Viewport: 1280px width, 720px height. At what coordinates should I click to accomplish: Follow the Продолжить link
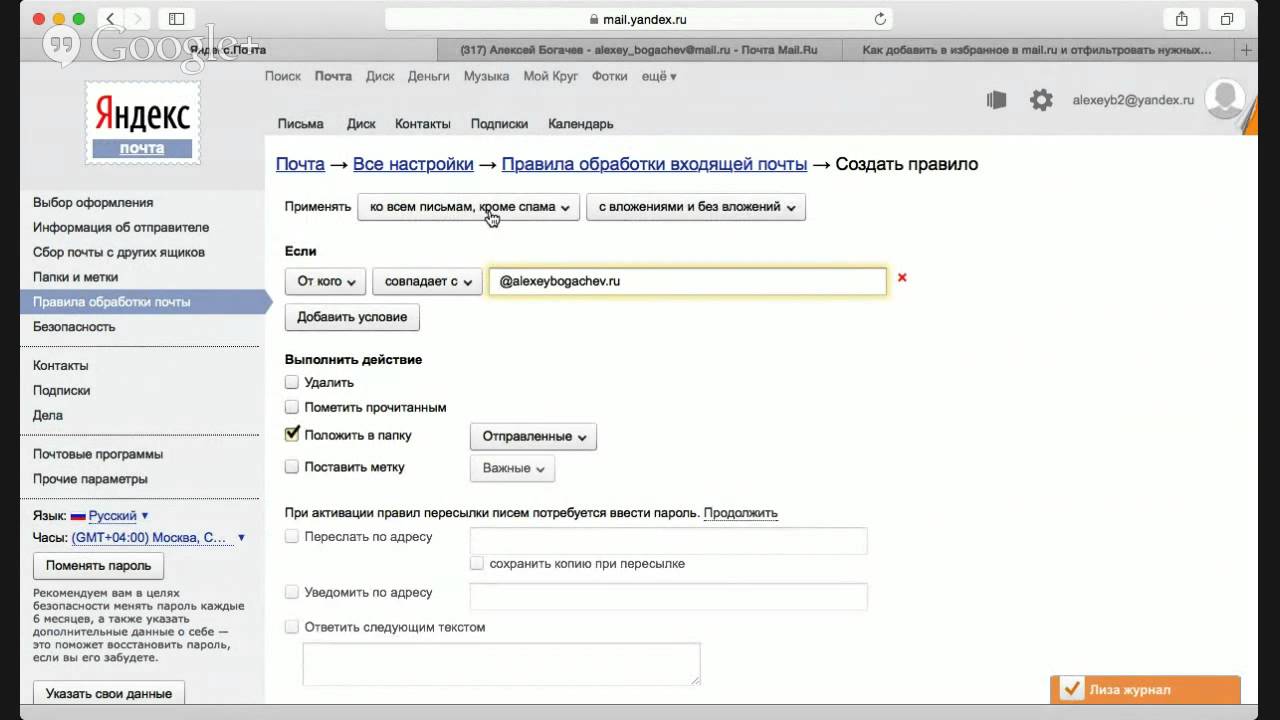click(740, 513)
